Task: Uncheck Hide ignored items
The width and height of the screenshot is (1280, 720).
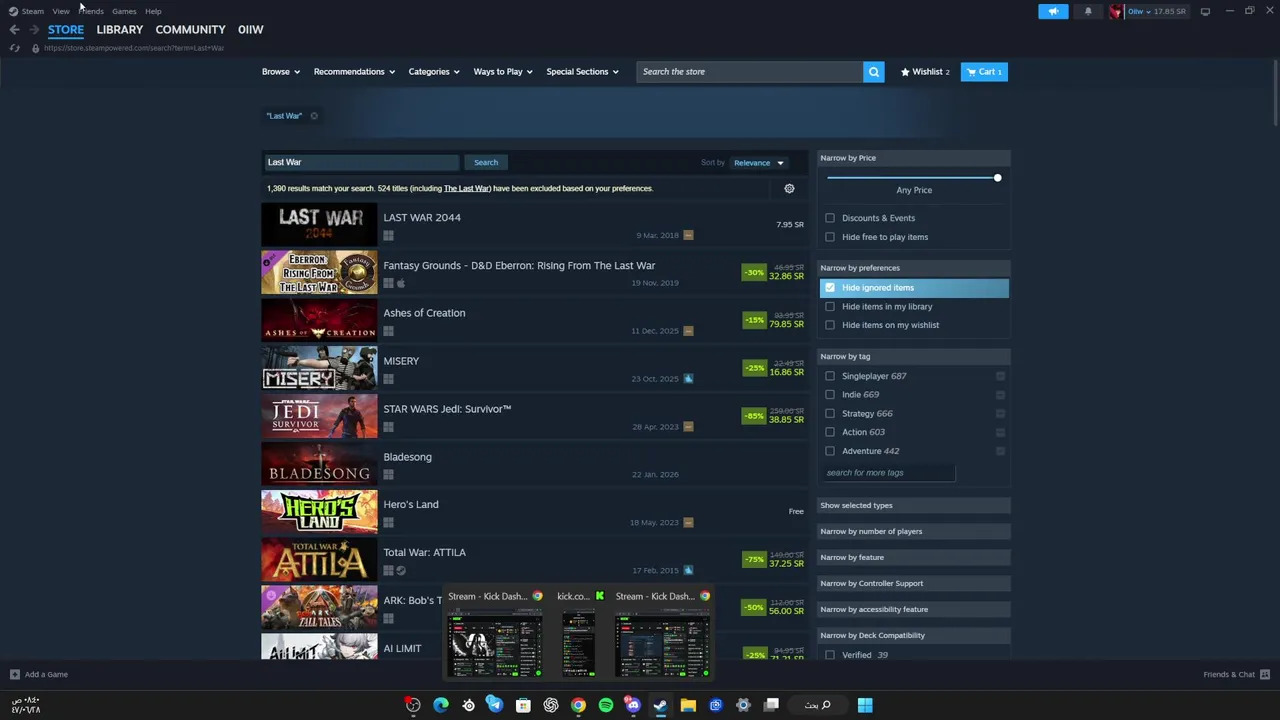Action: 830,288
